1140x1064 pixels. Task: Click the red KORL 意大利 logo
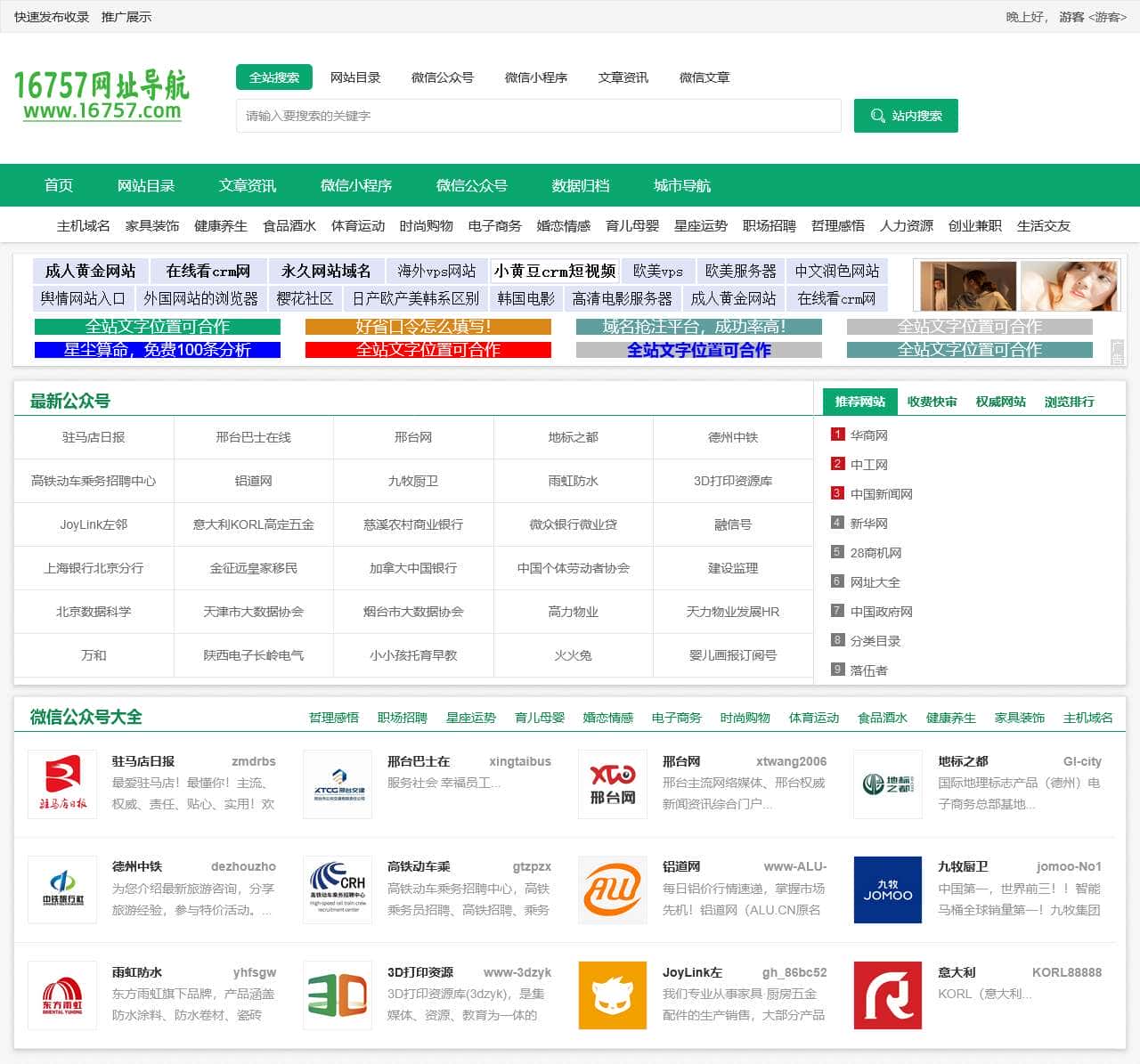pyautogui.click(x=887, y=995)
